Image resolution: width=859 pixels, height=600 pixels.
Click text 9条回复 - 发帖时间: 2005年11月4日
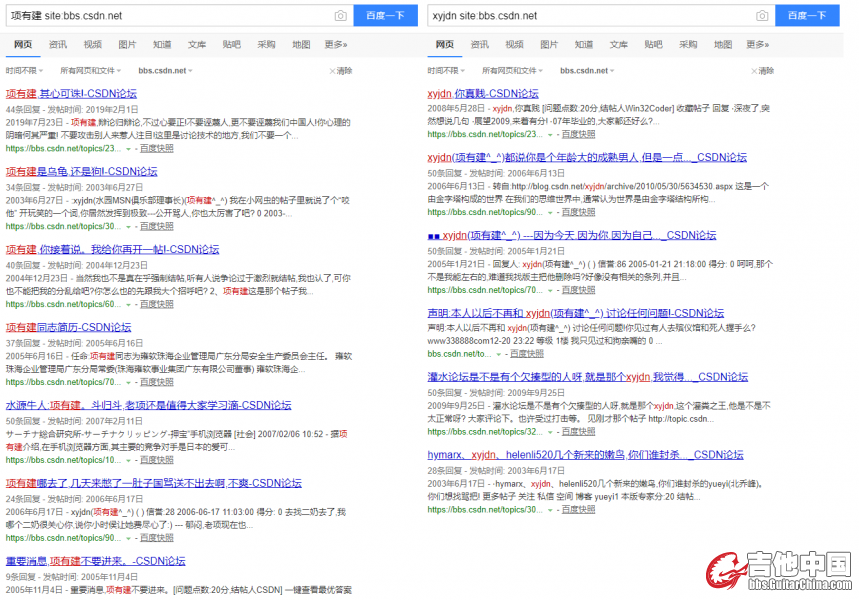click(x=72, y=576)
